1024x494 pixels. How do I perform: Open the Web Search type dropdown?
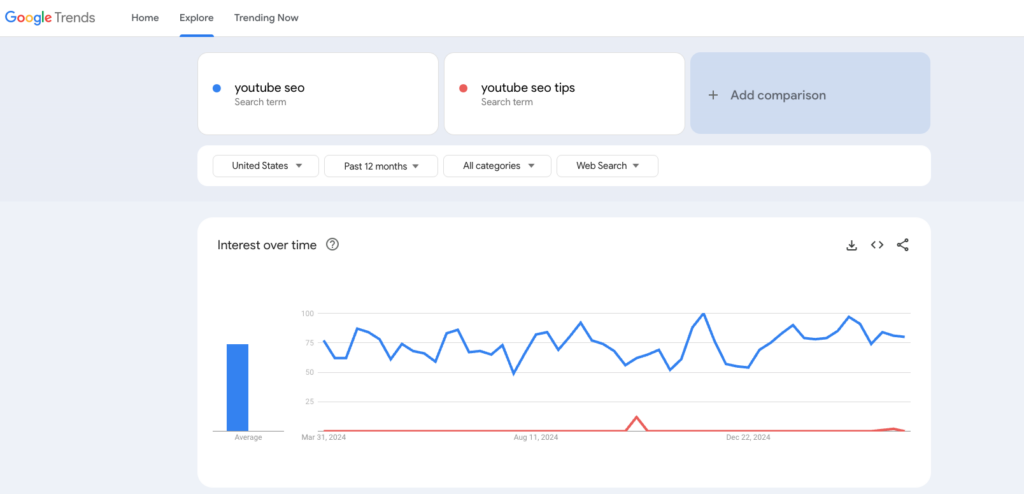coord(607,166)
